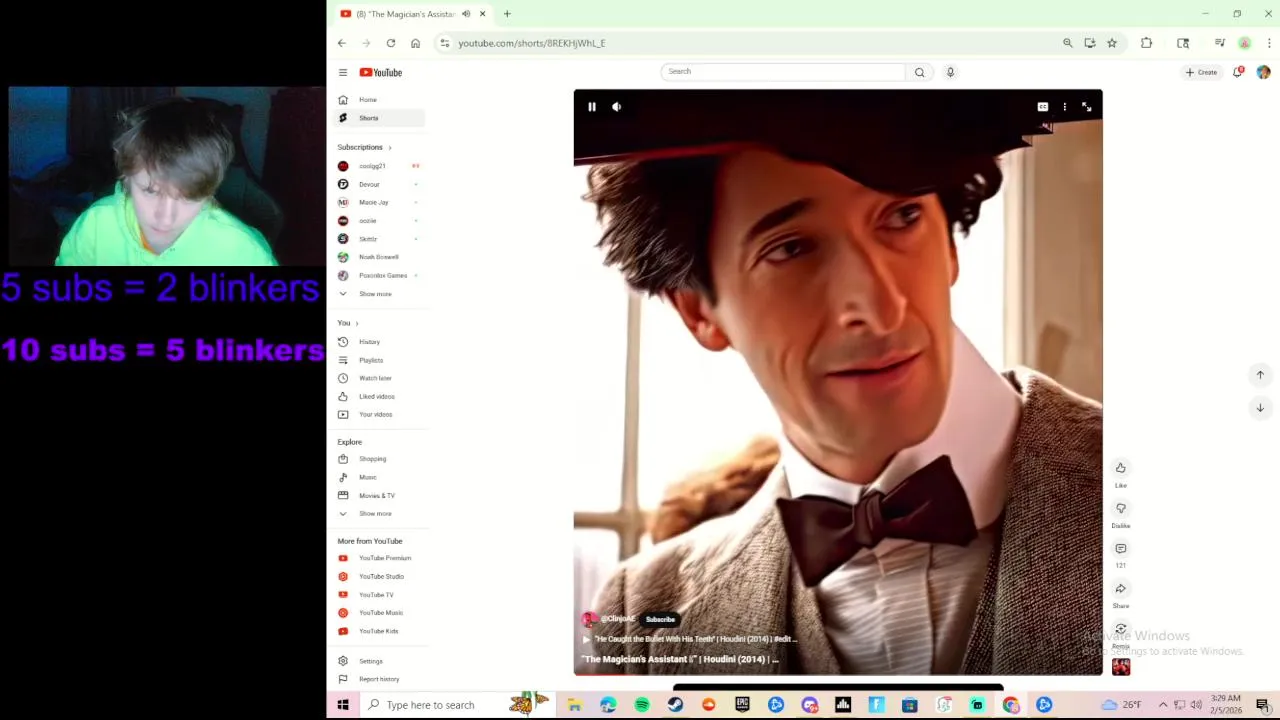Click the YouTube search magnifier button

(x=920, y=72)
